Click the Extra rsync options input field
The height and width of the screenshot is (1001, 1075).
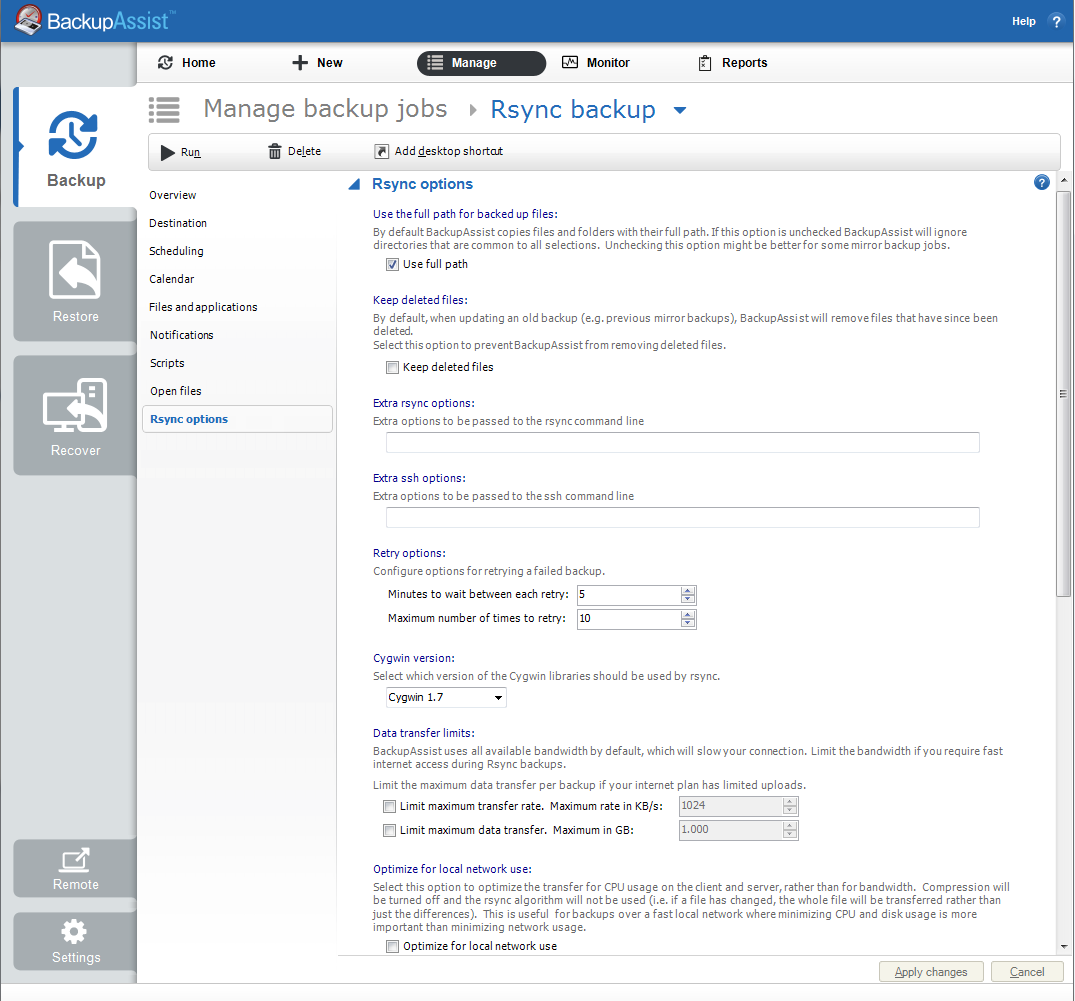click(683, 443)
